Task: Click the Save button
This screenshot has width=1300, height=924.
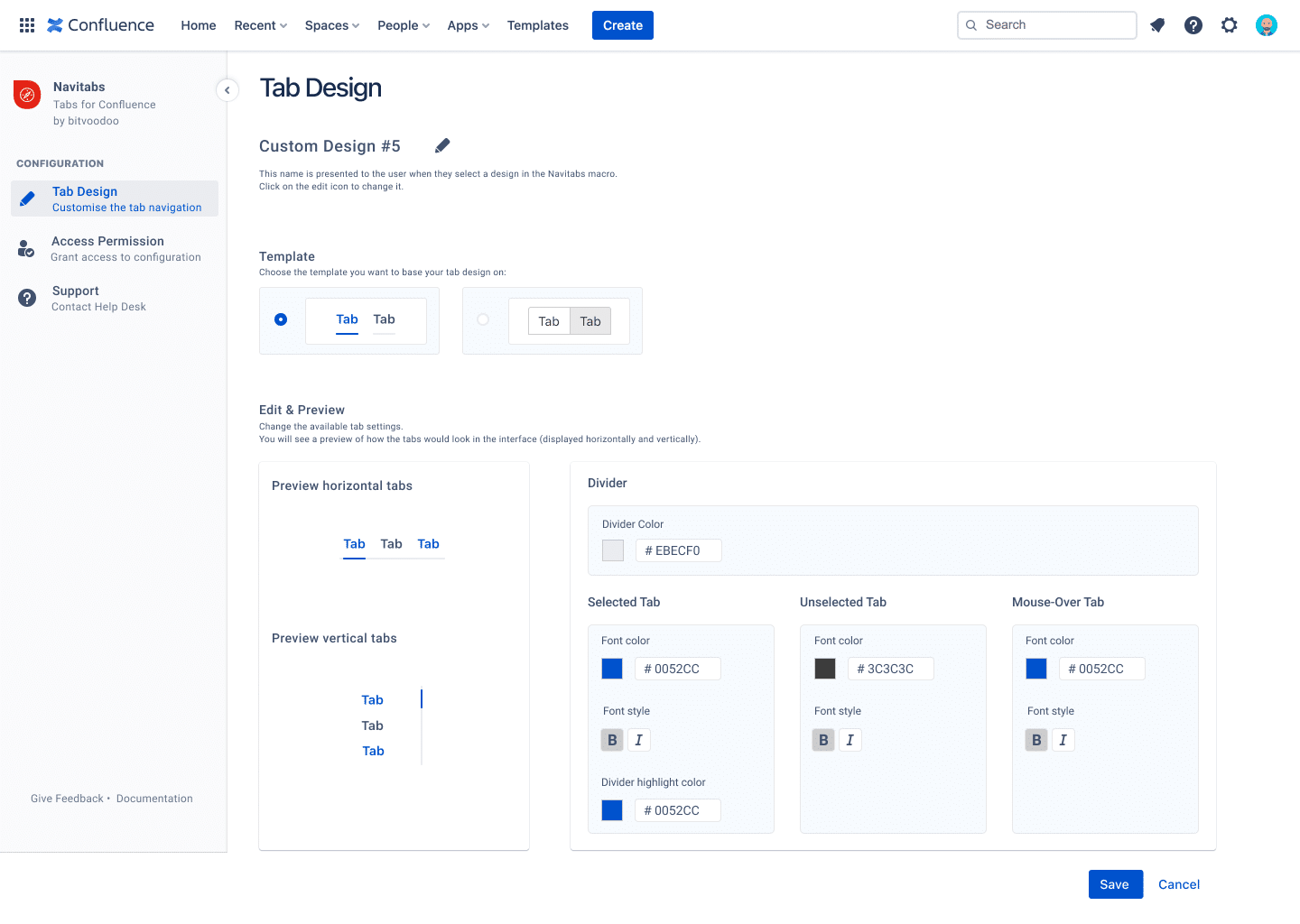Action: (1115, 884)
